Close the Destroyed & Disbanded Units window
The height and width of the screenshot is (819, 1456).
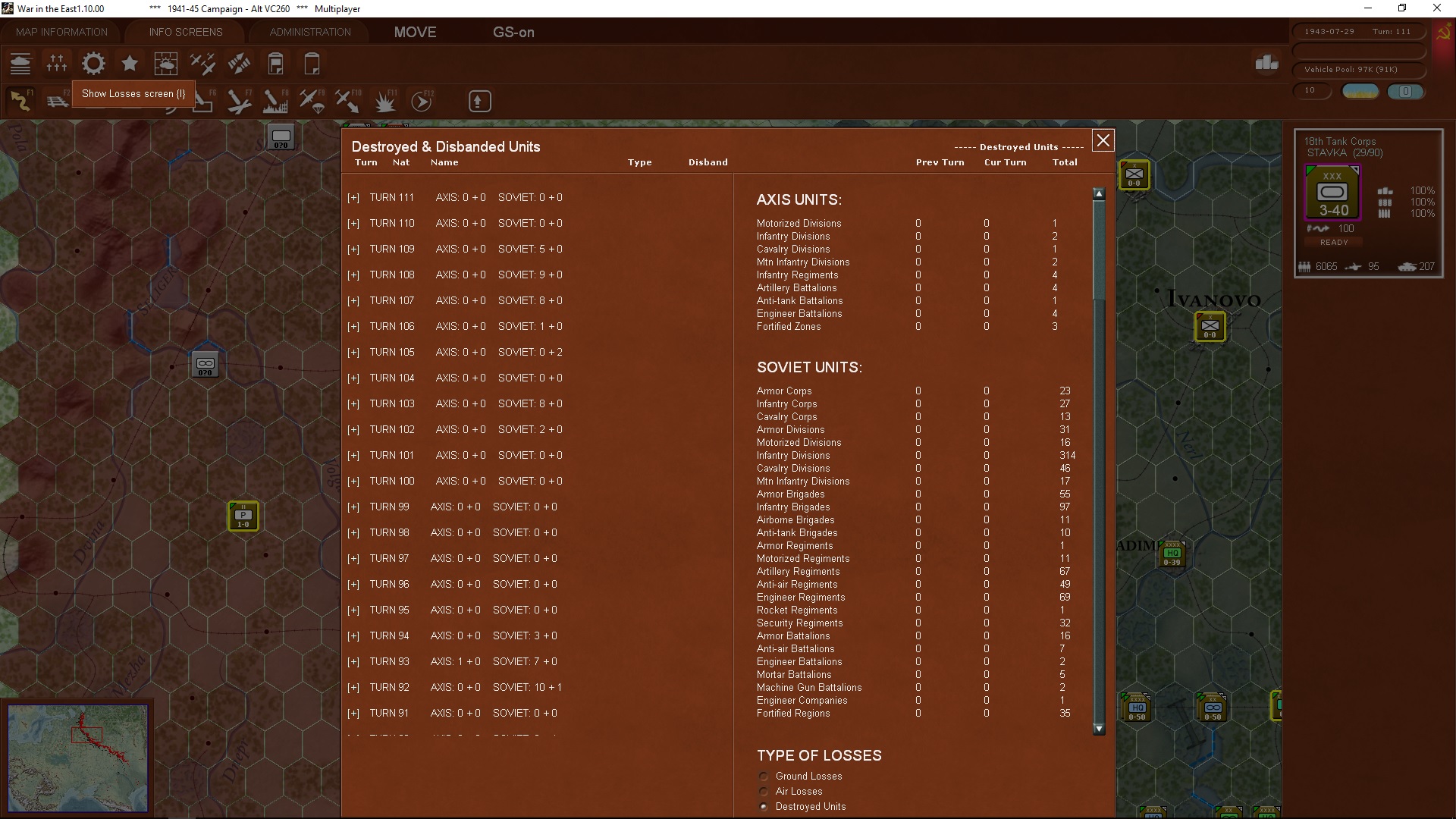click(1103, 140)
